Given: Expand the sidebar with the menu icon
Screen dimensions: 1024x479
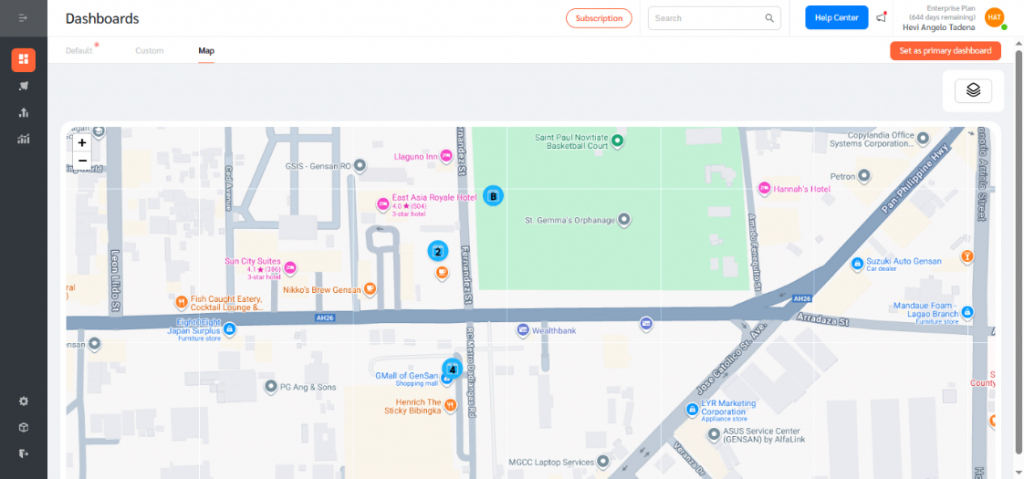Looking at the screenshot, I should click(x=24, y=18).
